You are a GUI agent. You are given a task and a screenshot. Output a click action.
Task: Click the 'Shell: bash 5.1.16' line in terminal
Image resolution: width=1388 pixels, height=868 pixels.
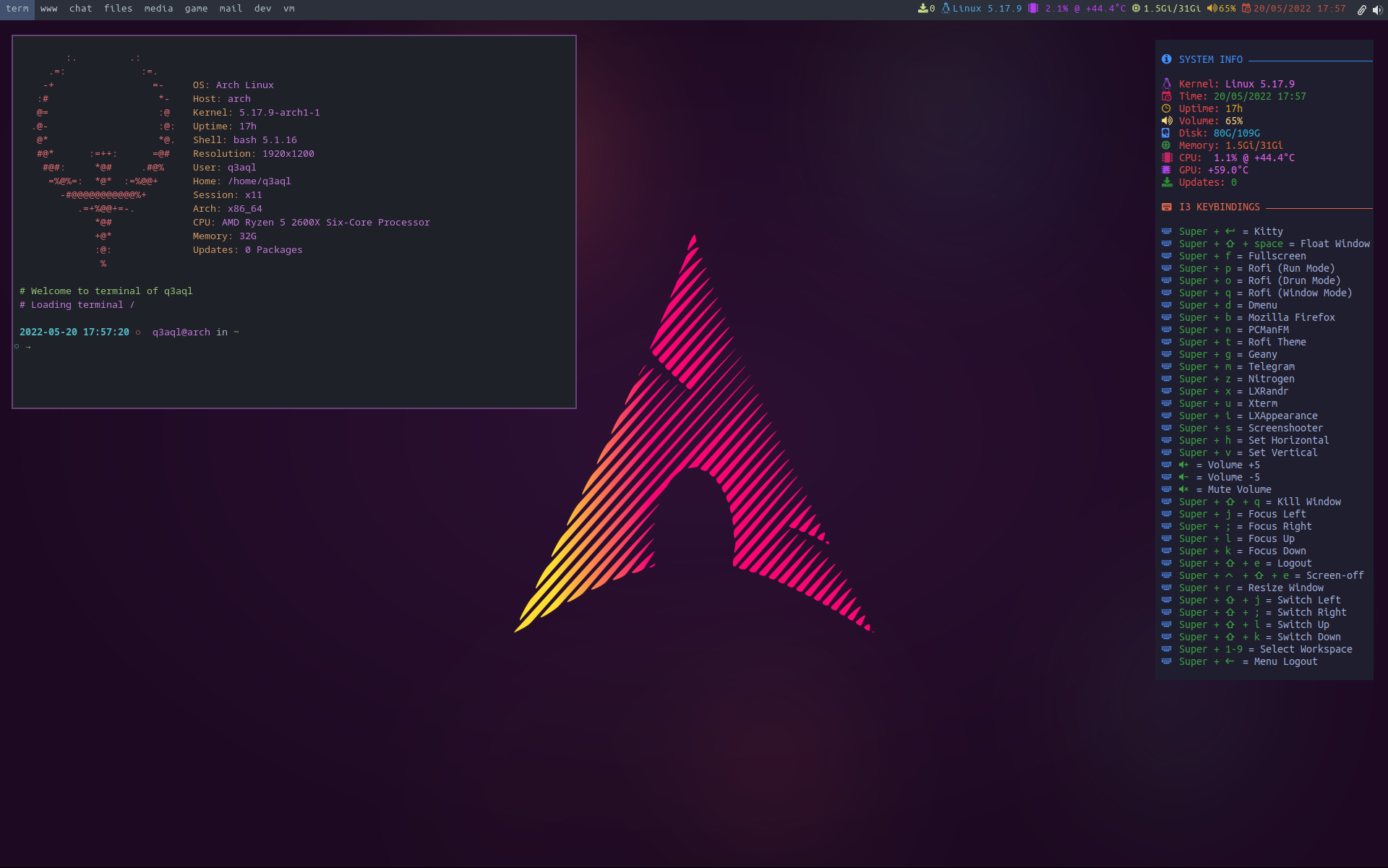click(244, 139)
